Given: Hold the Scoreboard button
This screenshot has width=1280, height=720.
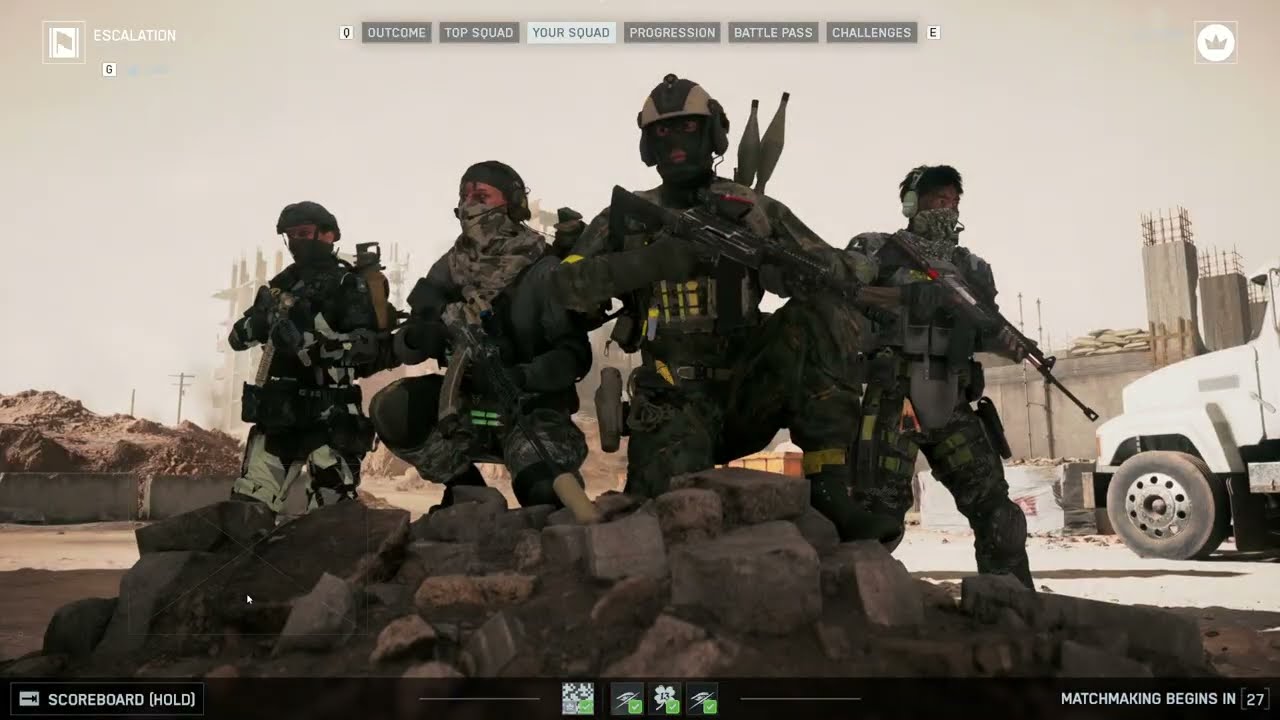Looking at the screenshot, I should coord(107,699).
